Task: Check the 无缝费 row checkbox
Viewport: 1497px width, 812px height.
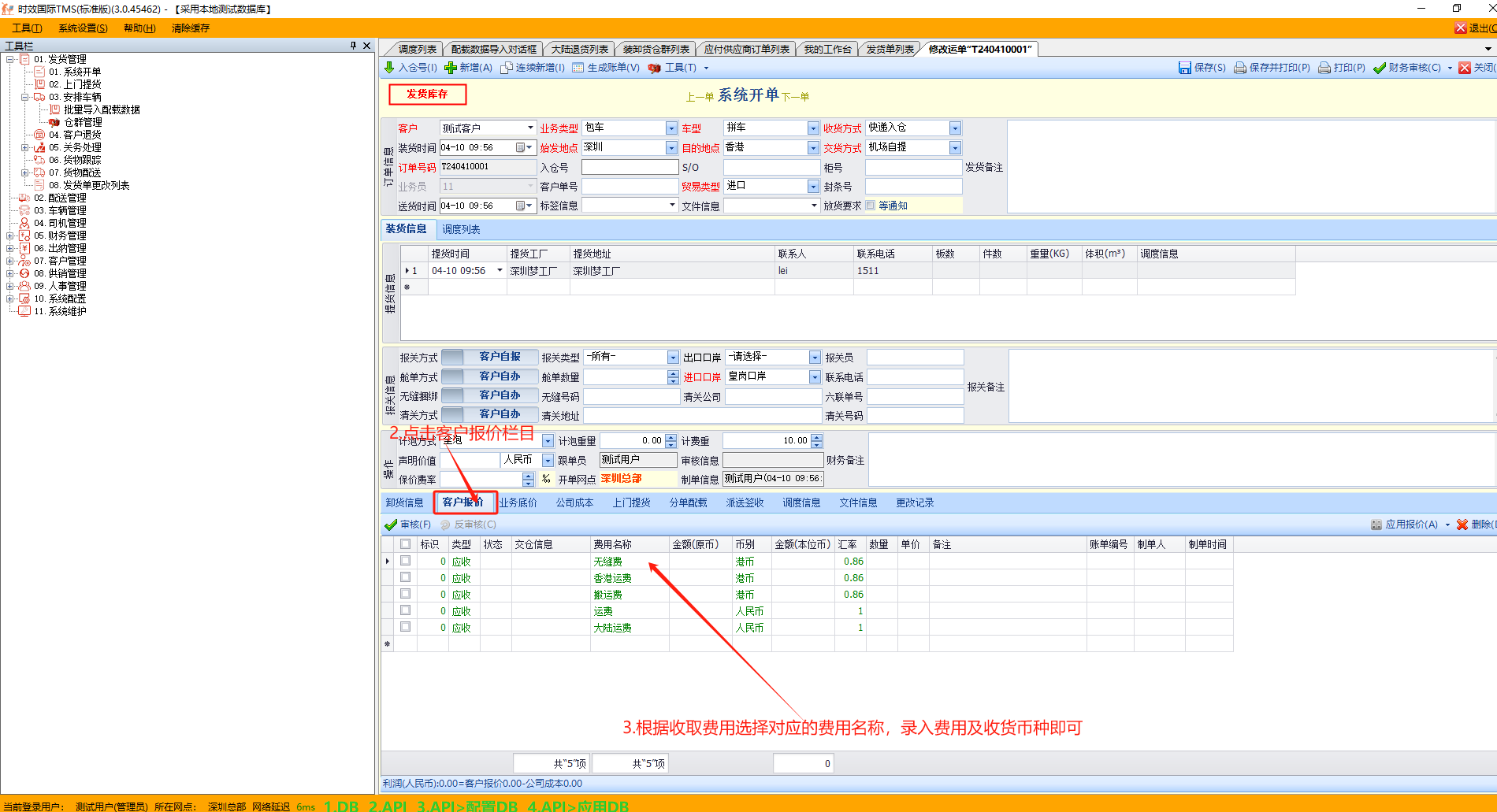Action: [405, 561]
